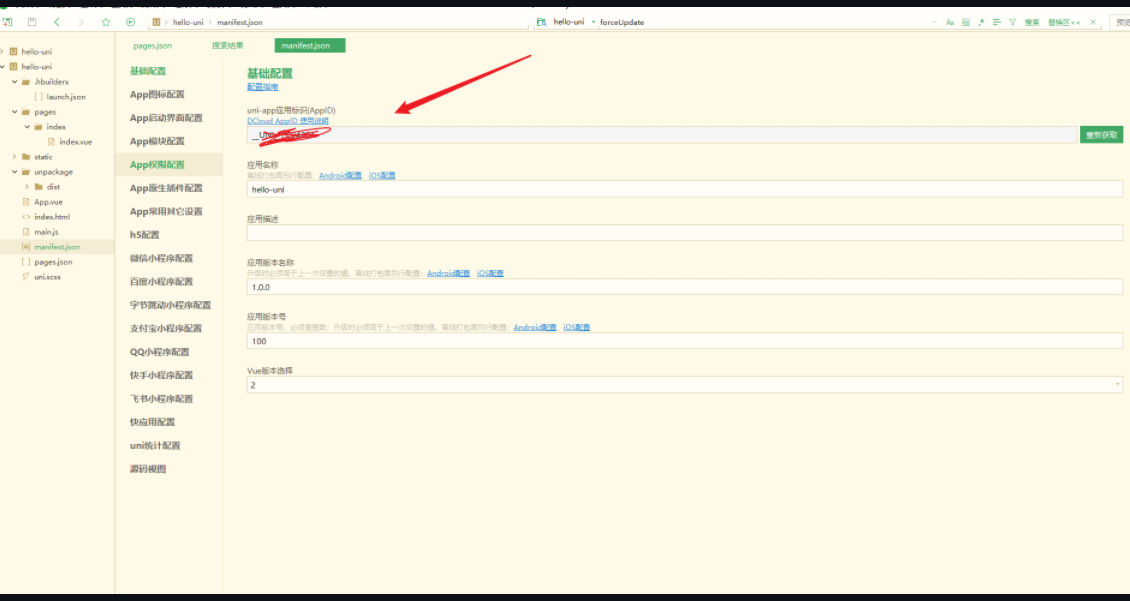Close the search bar with the X icon
The height and width of the screenshot is (601, 1130).
1093,21
